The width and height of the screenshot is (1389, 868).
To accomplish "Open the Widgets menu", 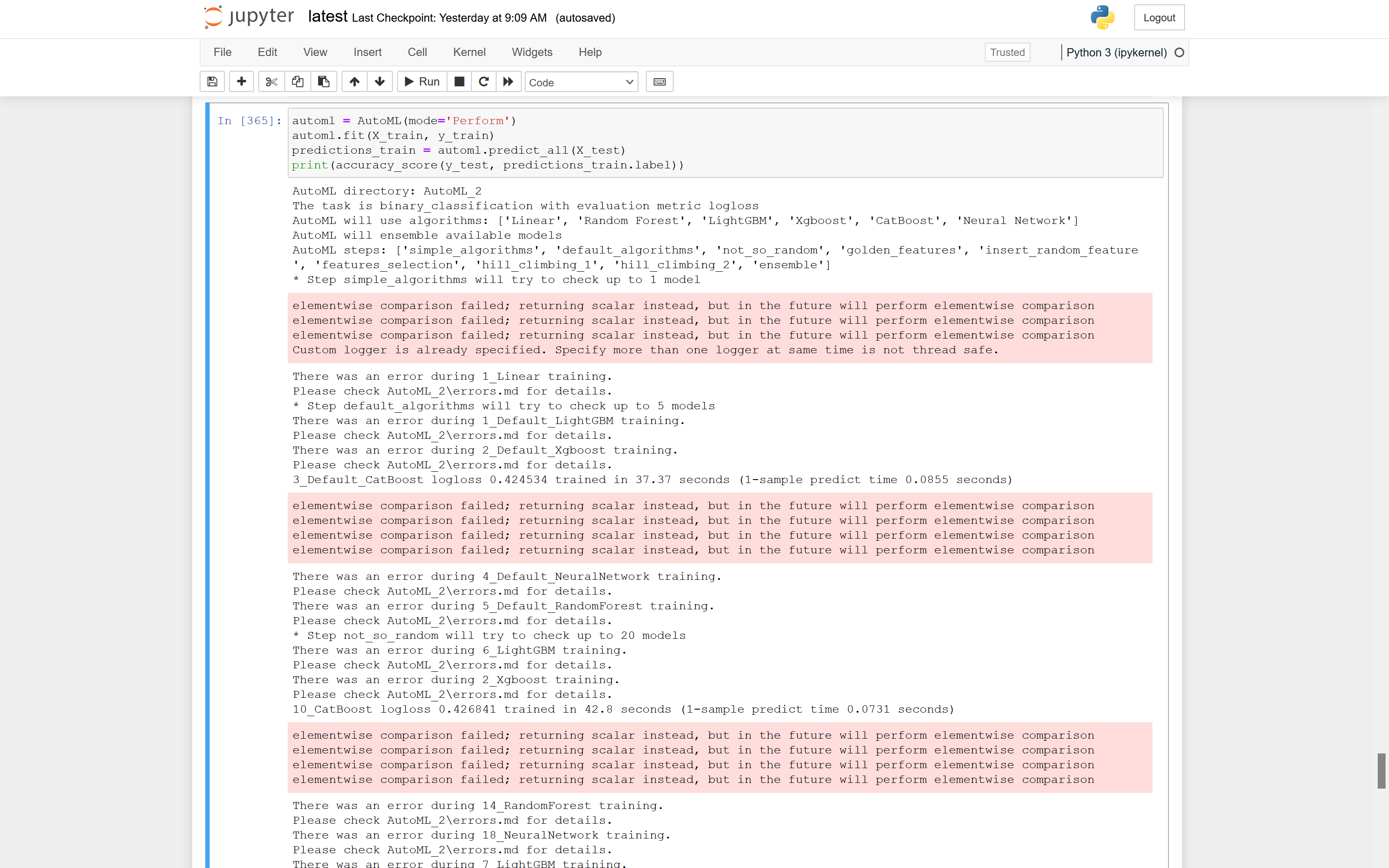I will click(x=531, y=52).
